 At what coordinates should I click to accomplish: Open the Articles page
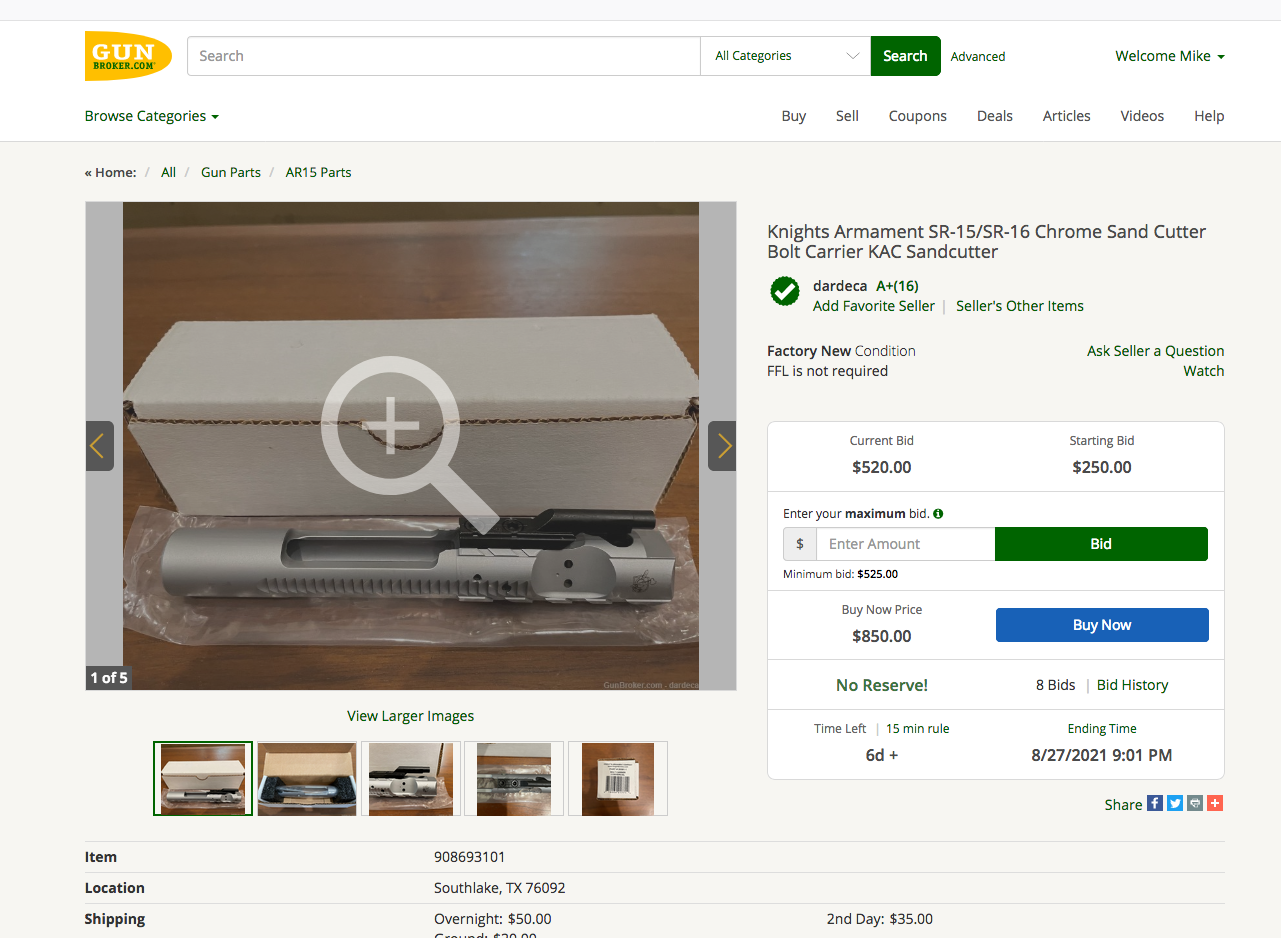pyautogui.click(x=1067, y=116)
